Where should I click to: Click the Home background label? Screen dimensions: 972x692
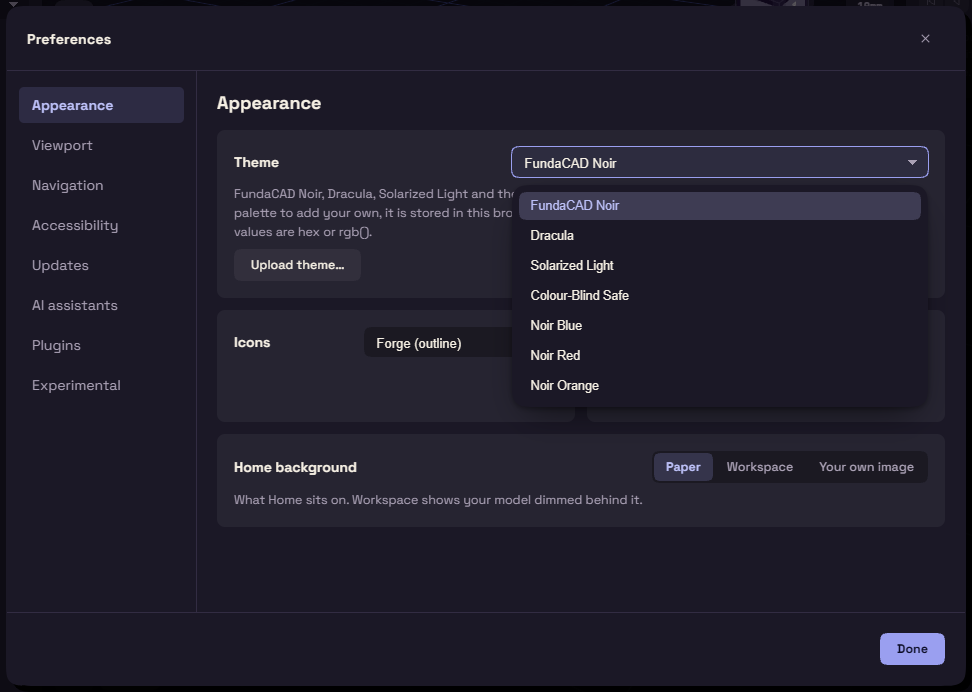[x=295, y=467]
